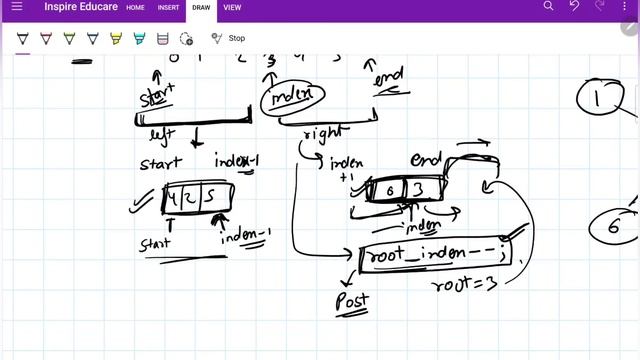This screenshot has width=640, height=360.
Task: Select the yellow highlighter
Action: click(116, 39)
